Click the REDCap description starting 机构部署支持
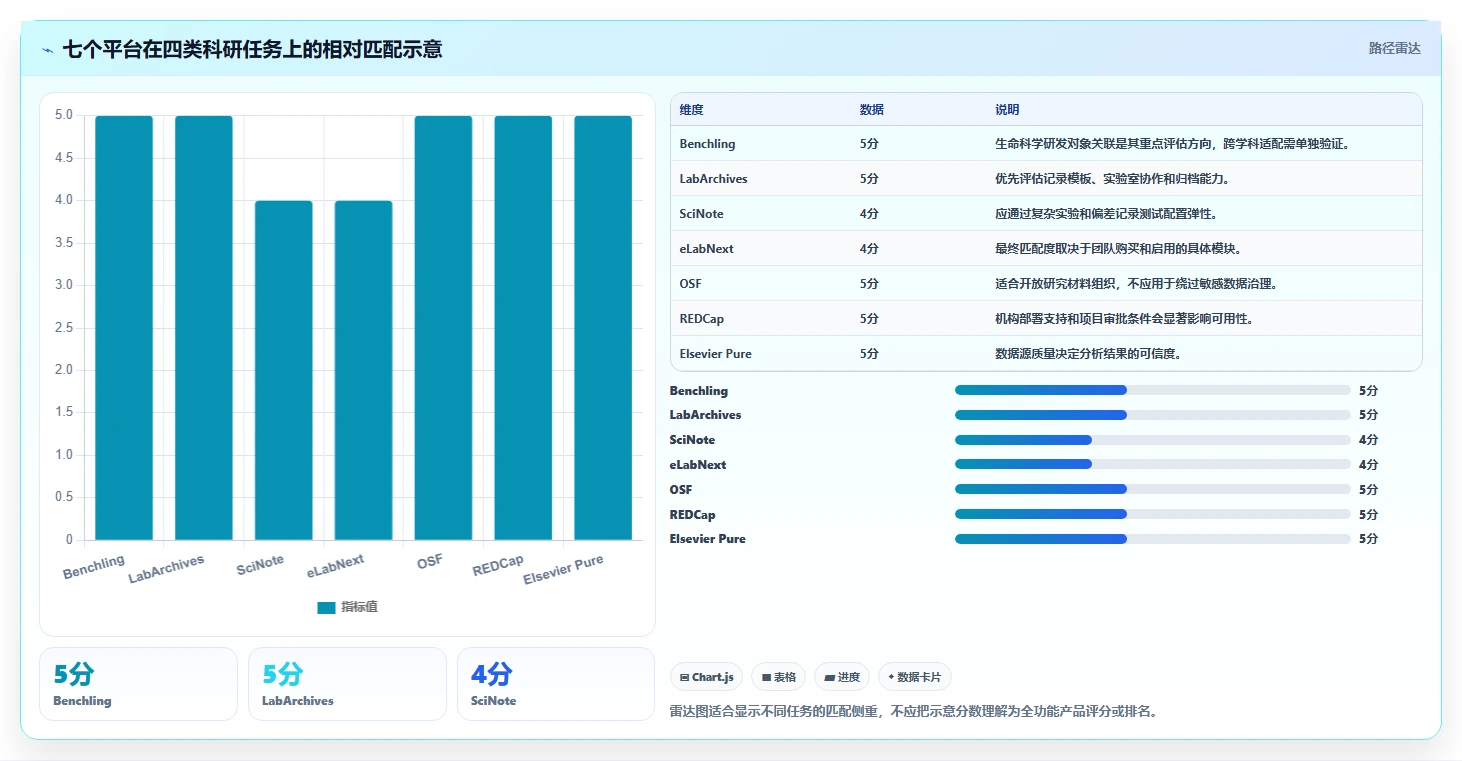 [x=1125, y=319]
